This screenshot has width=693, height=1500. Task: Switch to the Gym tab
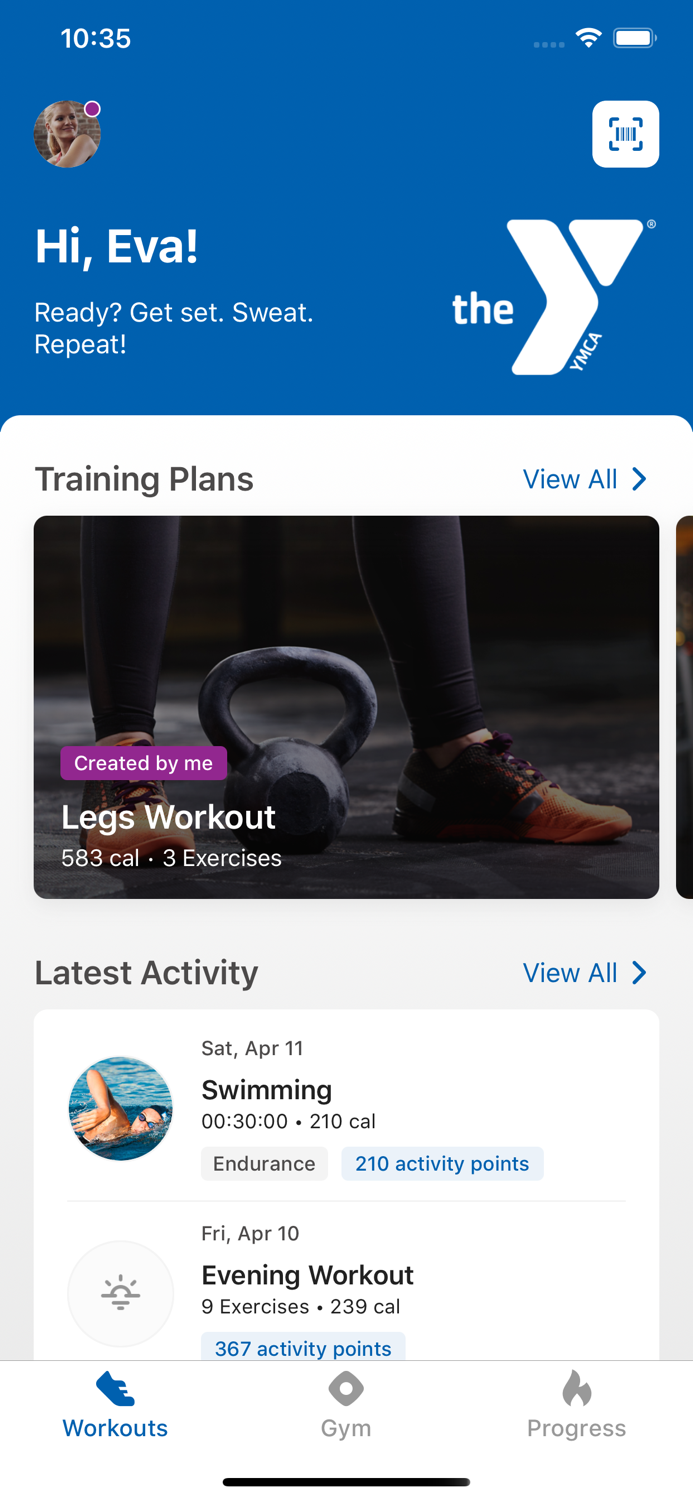(346, 1405)
